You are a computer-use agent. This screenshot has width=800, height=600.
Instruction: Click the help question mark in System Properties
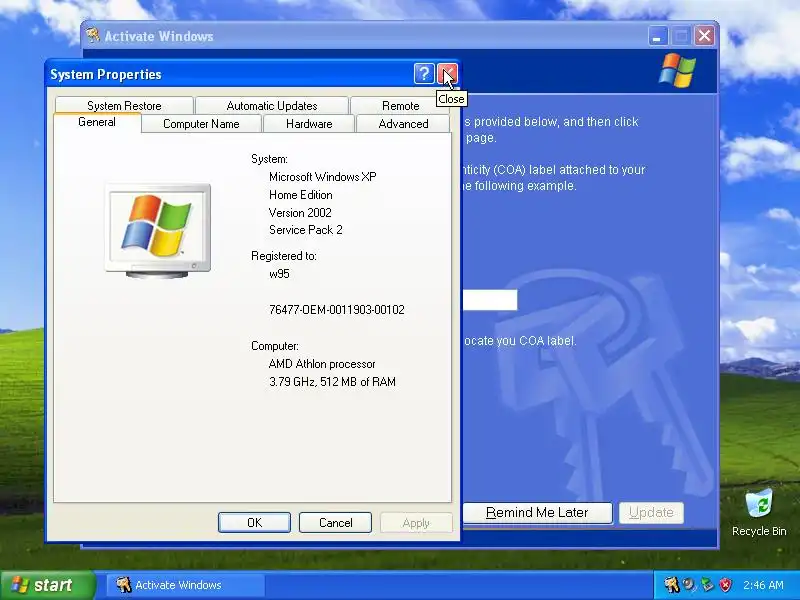pos(424,74)
